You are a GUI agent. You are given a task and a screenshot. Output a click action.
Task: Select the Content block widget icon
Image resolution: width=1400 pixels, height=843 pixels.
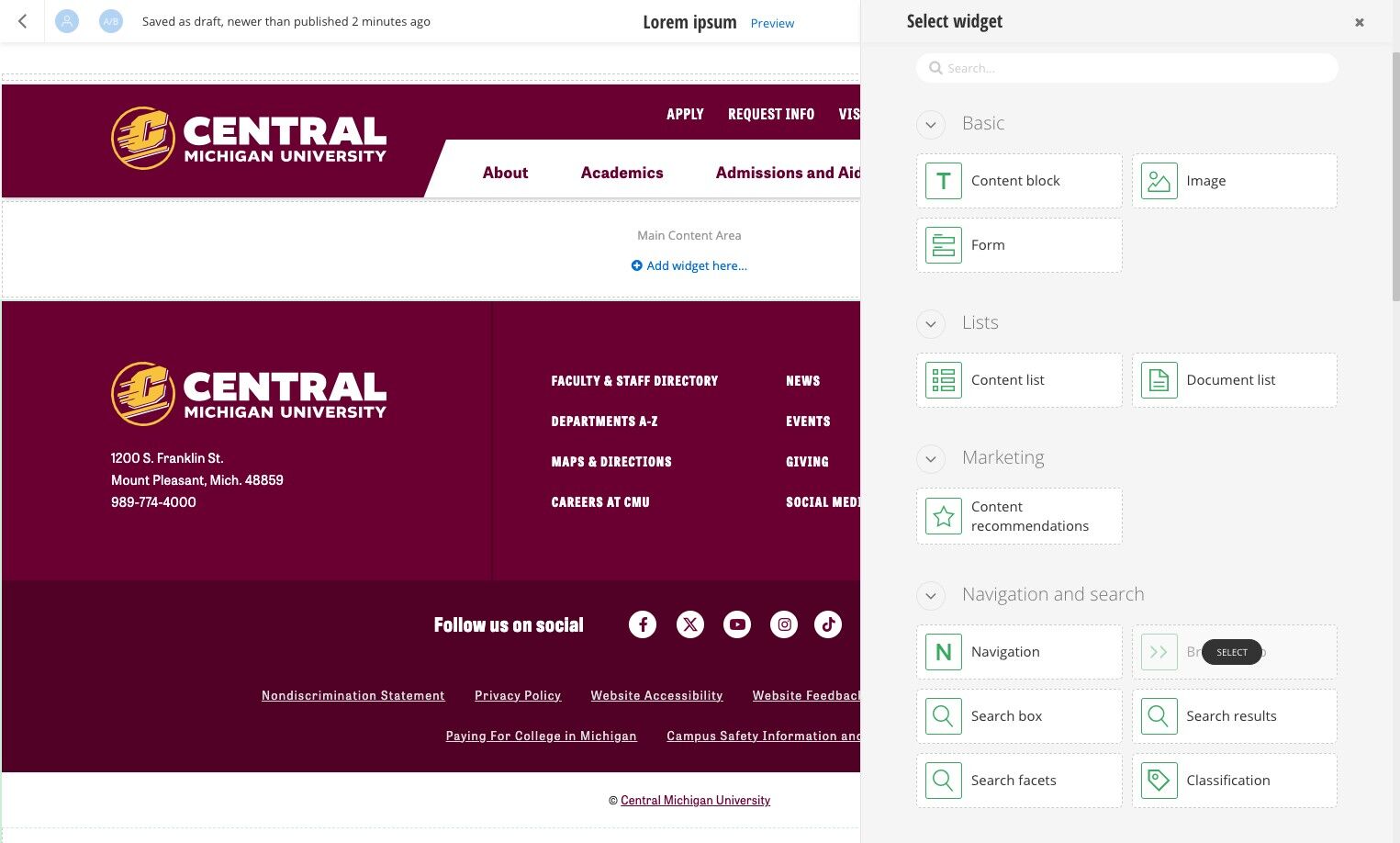tap(944, 181)
